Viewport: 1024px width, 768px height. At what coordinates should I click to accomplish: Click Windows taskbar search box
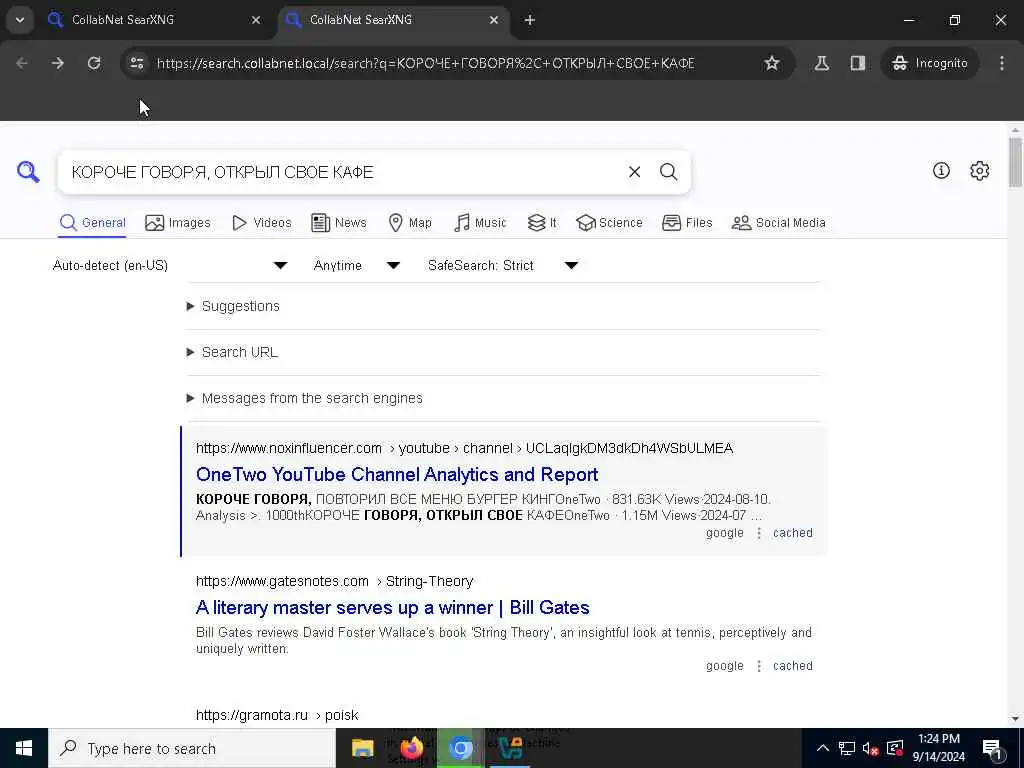[x=192, y=748]
